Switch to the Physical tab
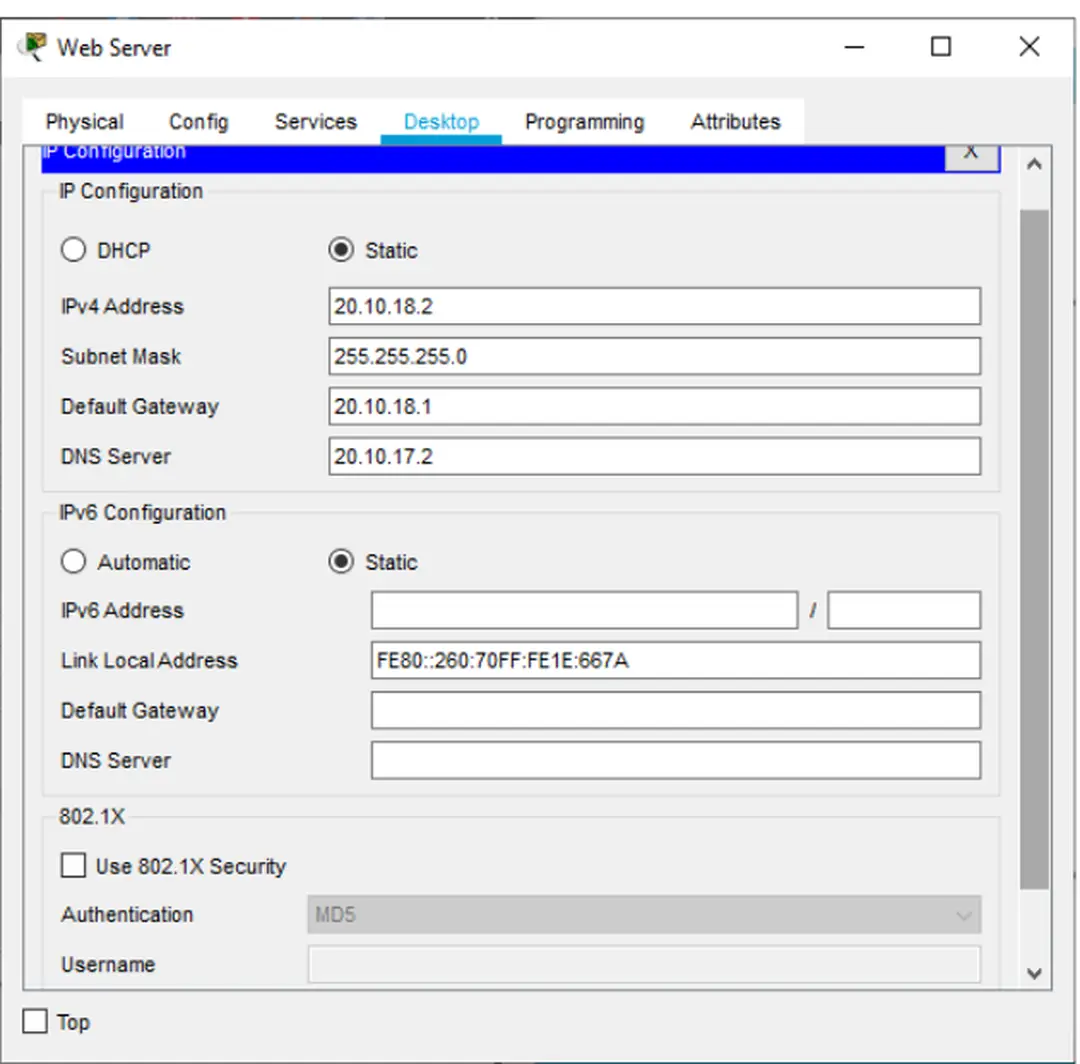The image size is (1080, 1064). coord(85,122)
